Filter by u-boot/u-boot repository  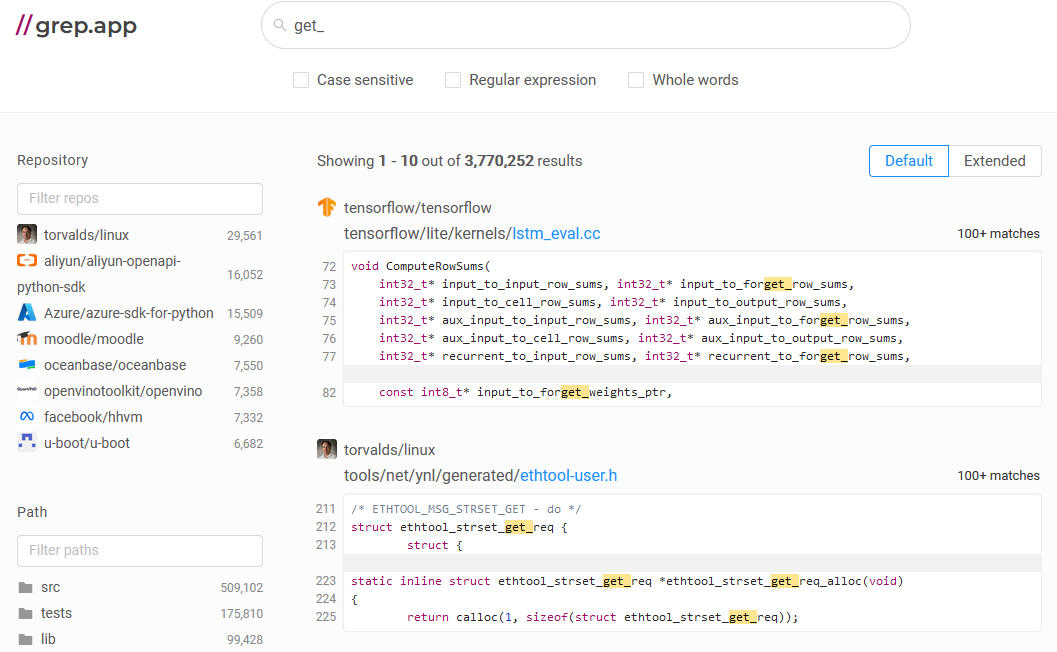87,444
